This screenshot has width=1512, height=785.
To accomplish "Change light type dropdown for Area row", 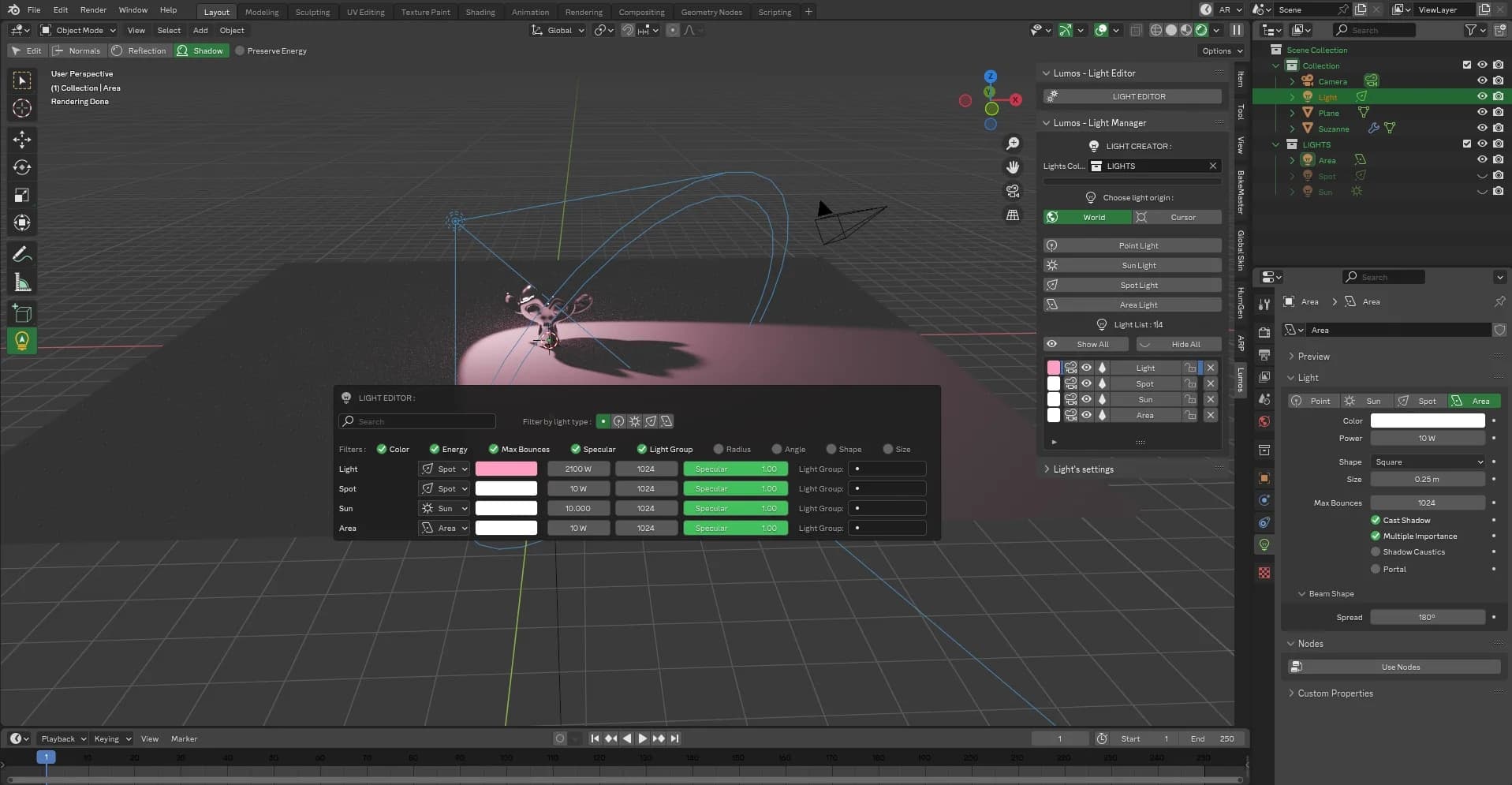I will click(444, 528).
